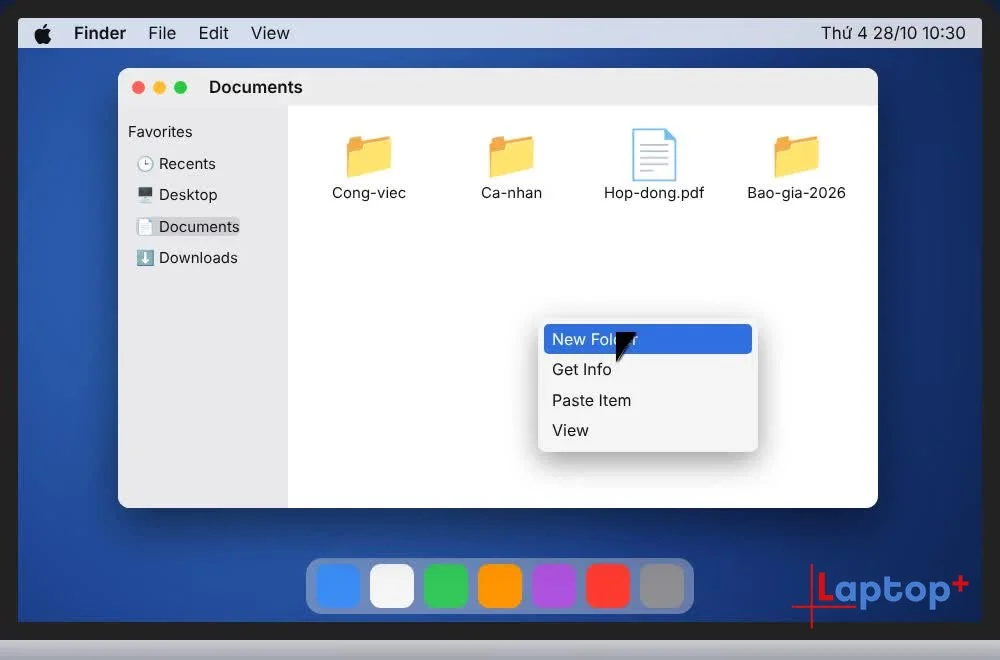Viewport: 1000px width, 660px height.
Task: Go to Desktop in the sidebar
Action: (177, 194)
